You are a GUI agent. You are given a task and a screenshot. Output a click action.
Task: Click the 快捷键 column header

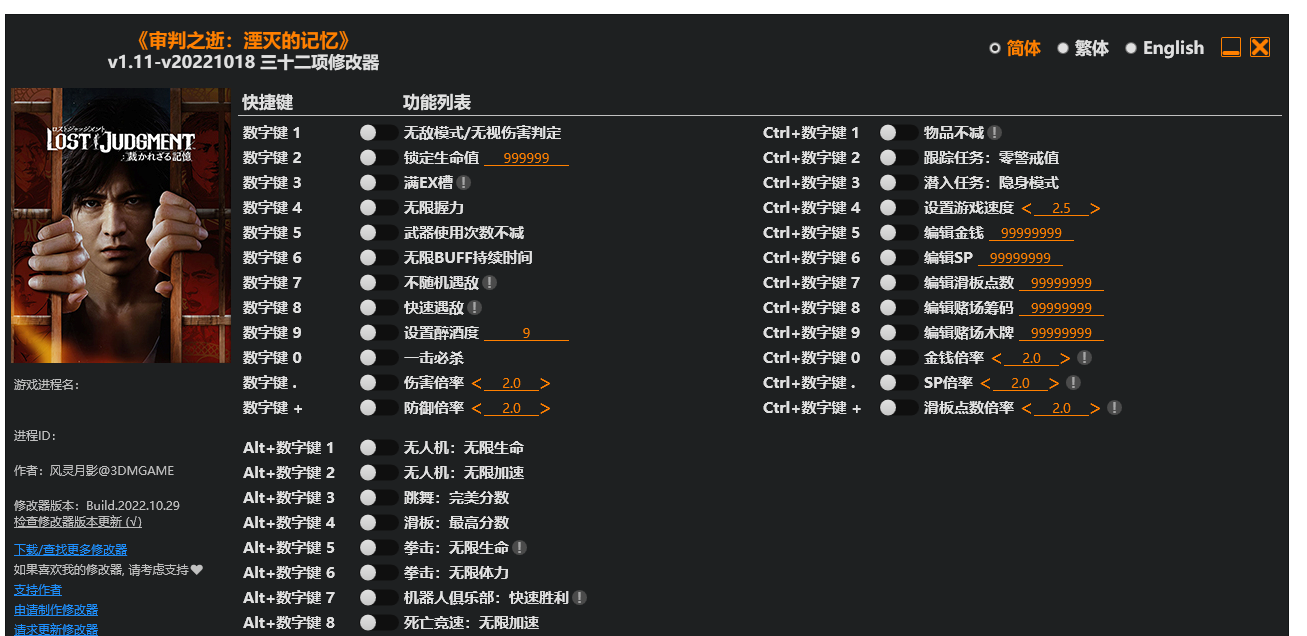click(268, 103)
